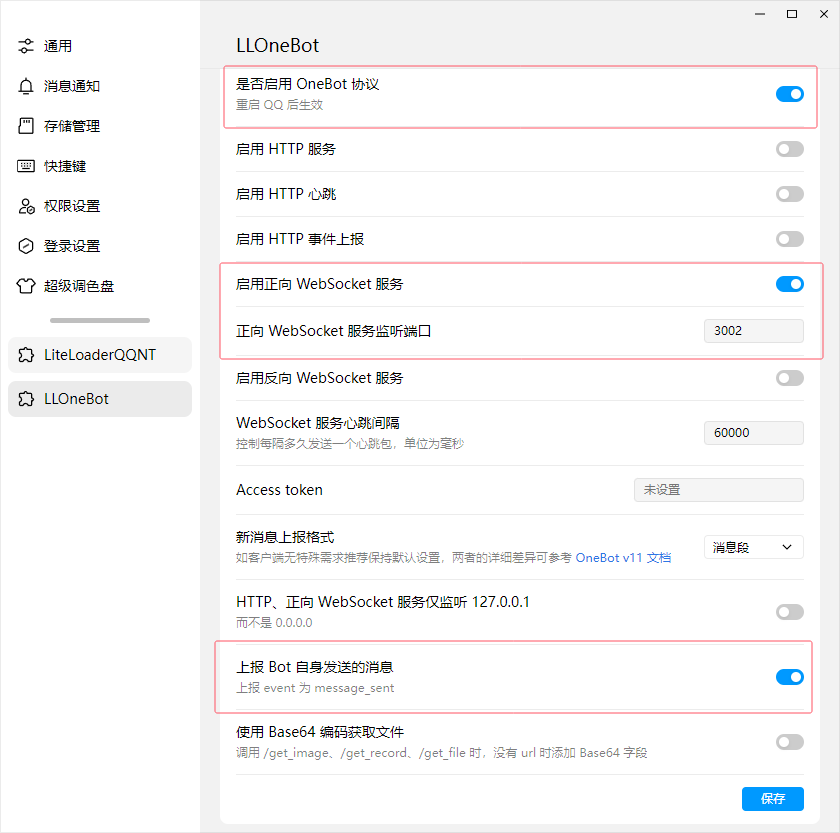Click the 新消息上报格式 label
This screenshot has height=833, width=840.
285,537
